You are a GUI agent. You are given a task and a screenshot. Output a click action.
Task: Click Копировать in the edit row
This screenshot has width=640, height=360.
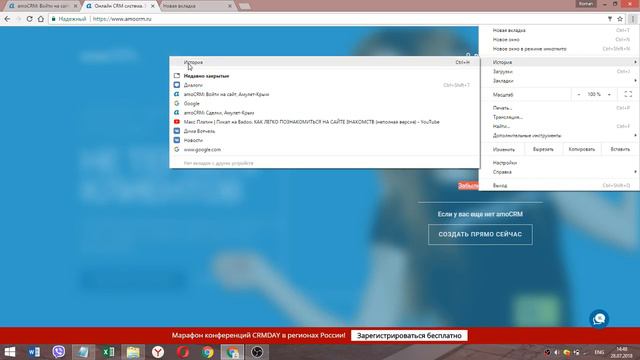point(582,149)
